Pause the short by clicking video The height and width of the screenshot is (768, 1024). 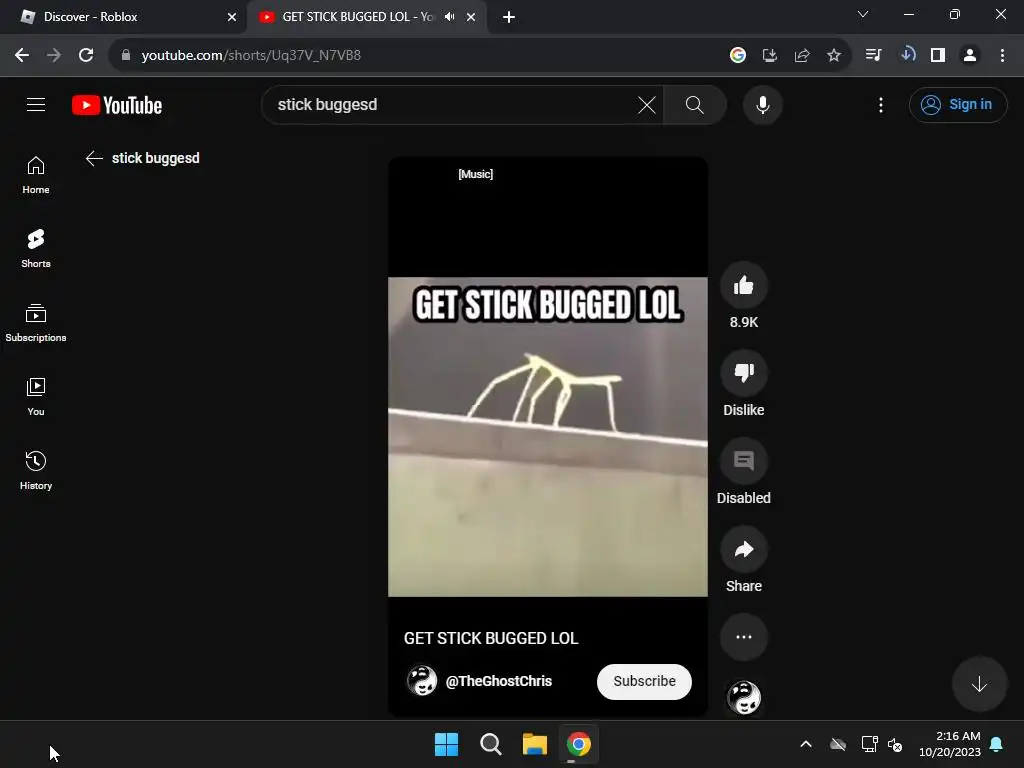point(547,436)
